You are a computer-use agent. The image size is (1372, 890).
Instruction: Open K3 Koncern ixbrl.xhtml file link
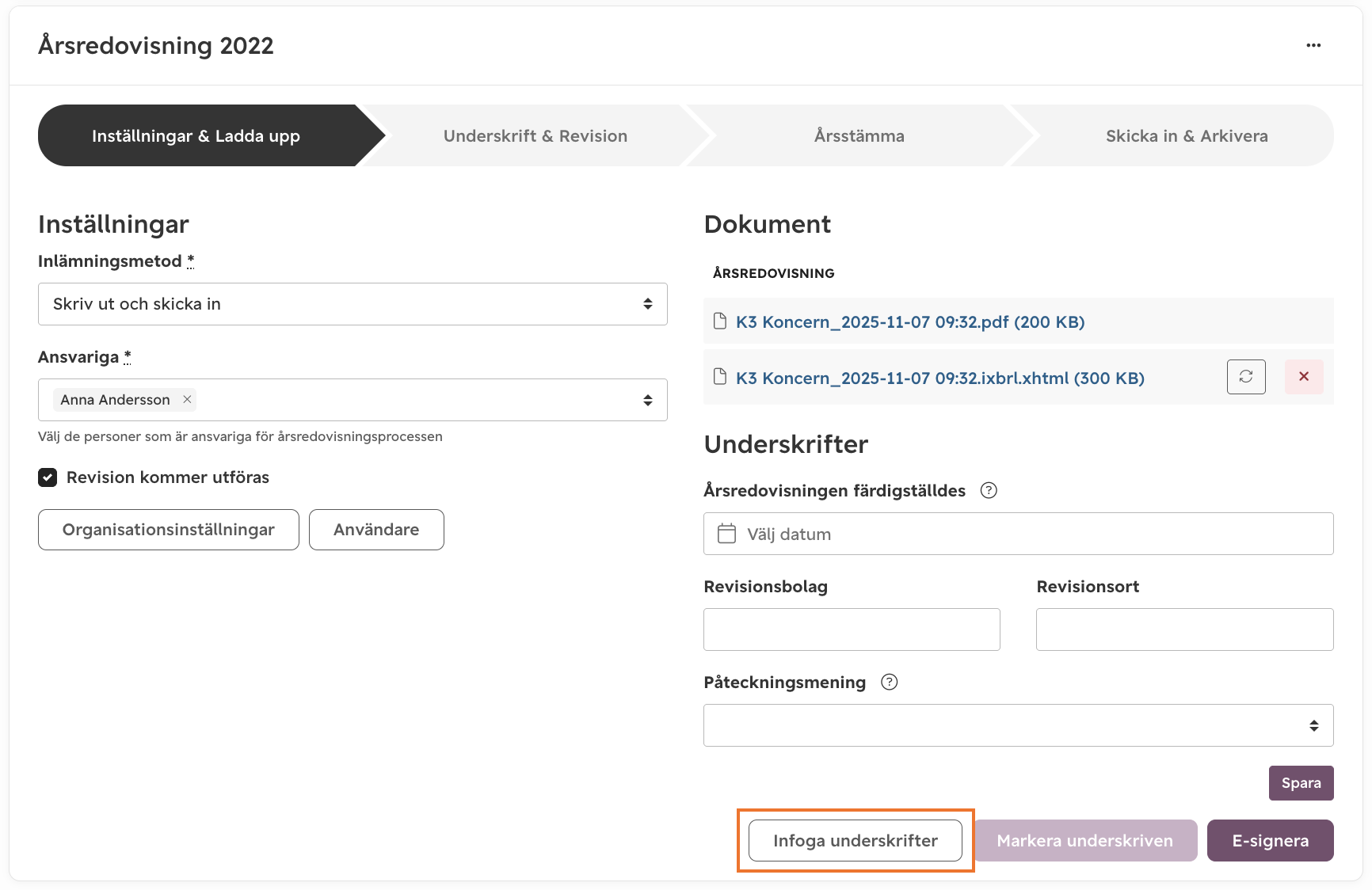point(940,378)
